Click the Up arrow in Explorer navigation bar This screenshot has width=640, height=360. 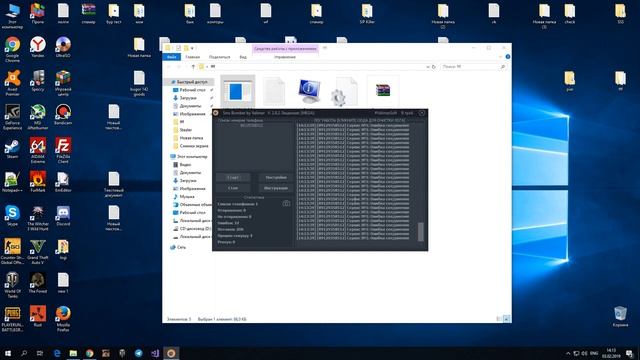[193, 67]
